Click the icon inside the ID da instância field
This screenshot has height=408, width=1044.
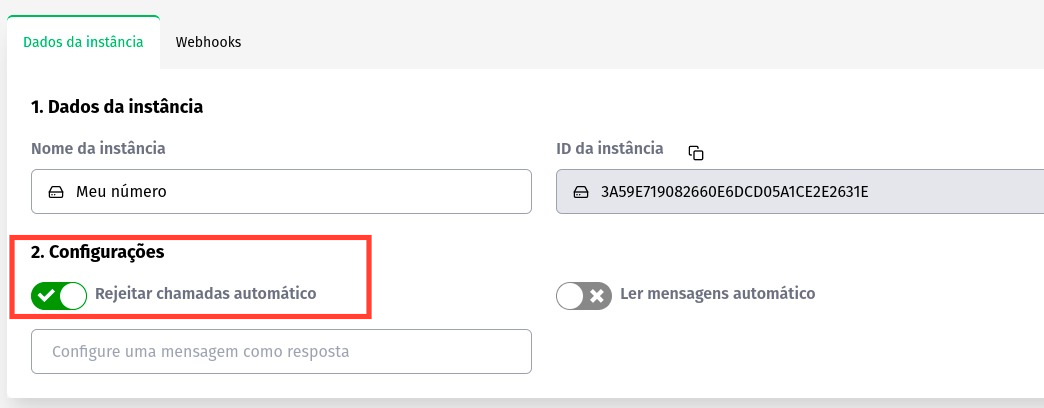coord(581,191)
